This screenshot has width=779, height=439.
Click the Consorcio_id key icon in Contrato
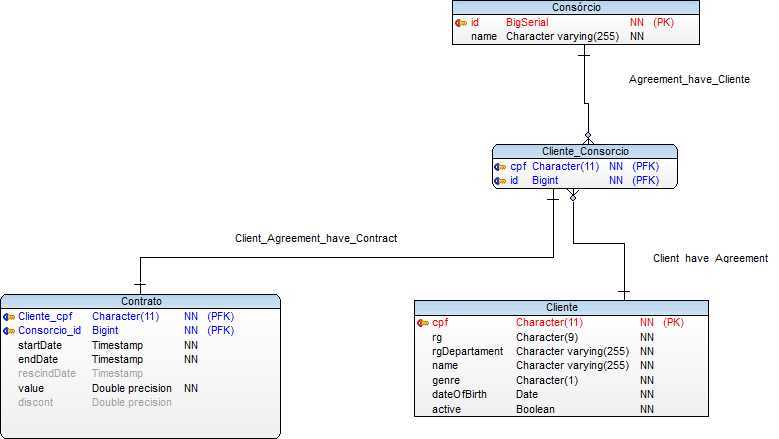coord(9,331)
